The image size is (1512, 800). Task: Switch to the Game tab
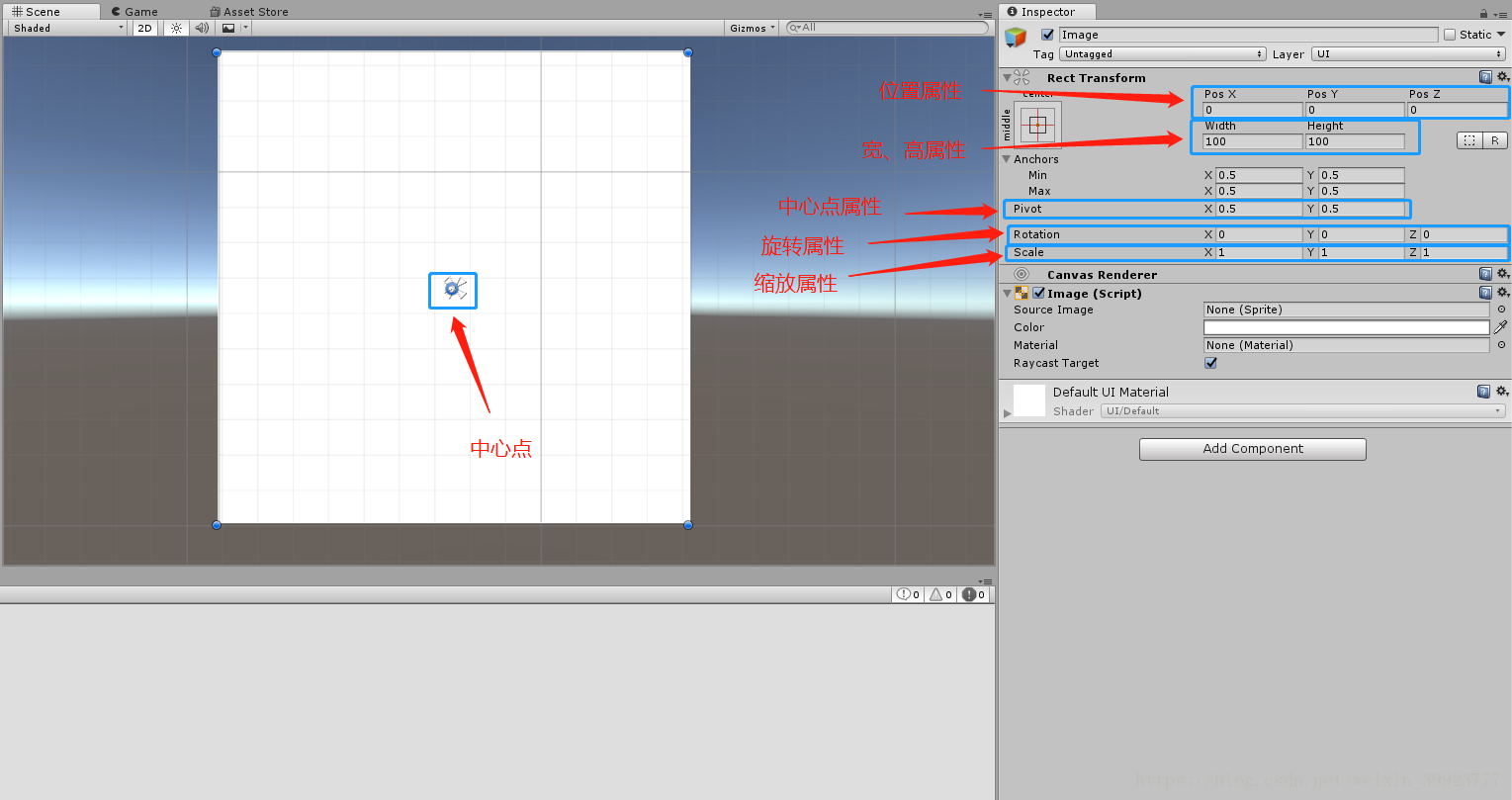134,12
